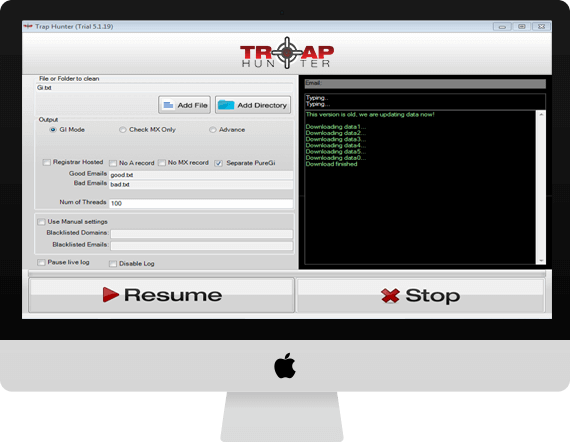This screenshot has width=570, height=442.
Task: Click the Blacklisted Domains input field
Action: (201, 234)
